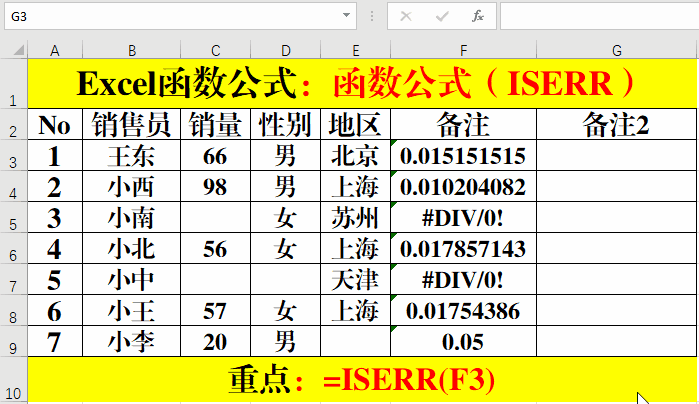Click region cell '苏州'

click(x=355, y=217)
